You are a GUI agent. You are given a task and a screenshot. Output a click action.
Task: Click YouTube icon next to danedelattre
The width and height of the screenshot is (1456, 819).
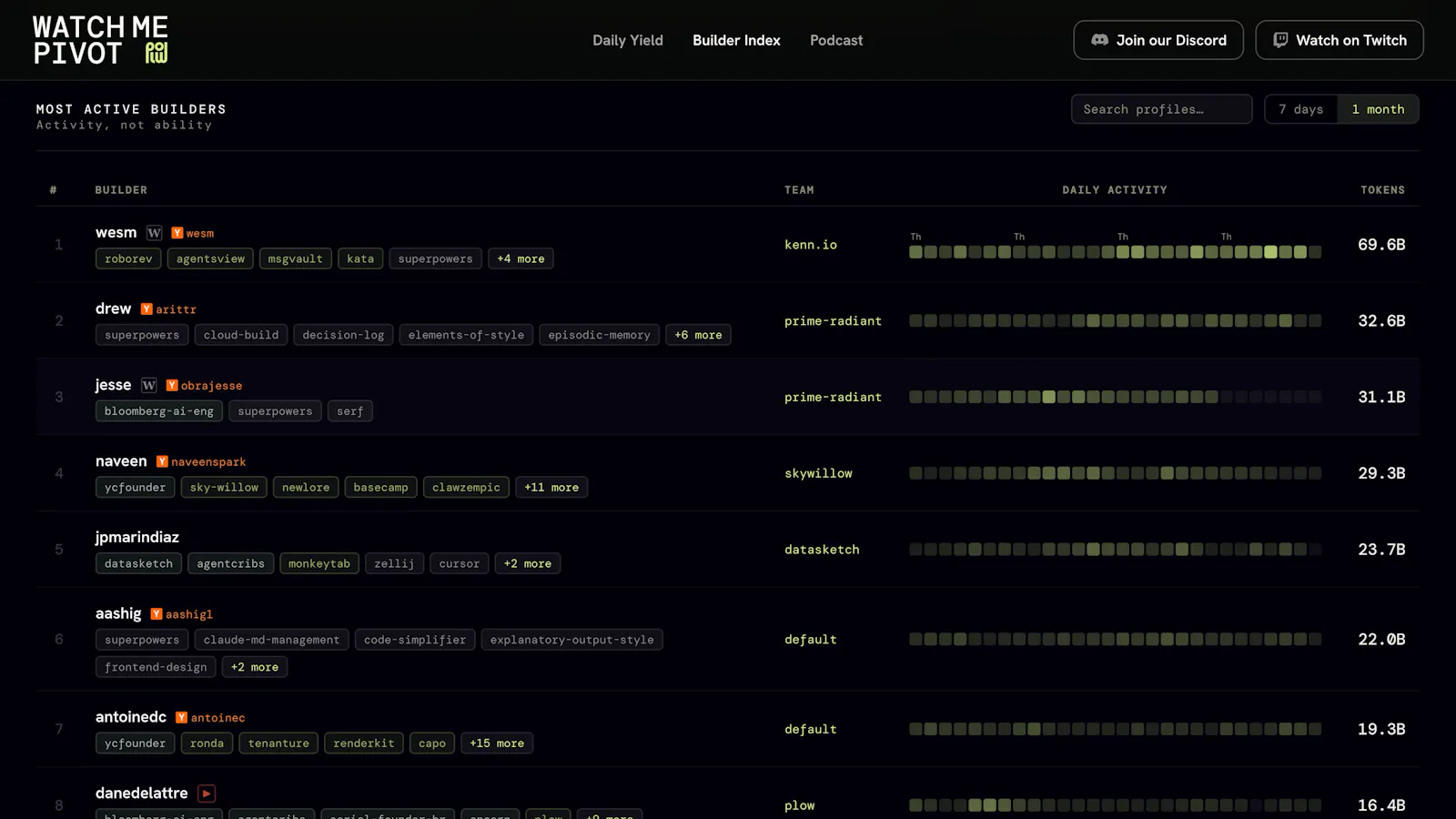[207, 794]
